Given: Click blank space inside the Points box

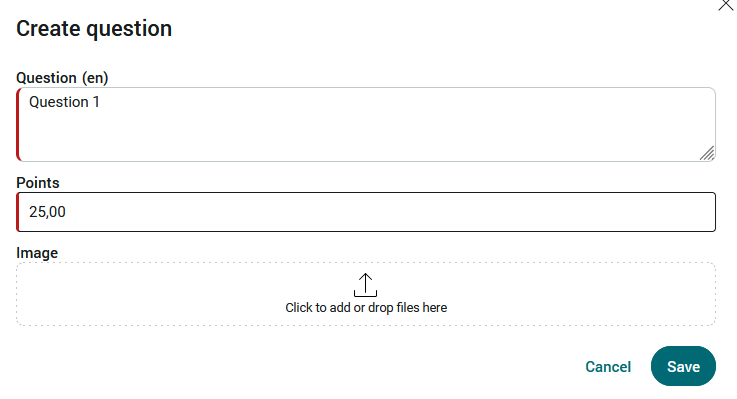Looking at the screenshot, I should click(x=390, y=212).
